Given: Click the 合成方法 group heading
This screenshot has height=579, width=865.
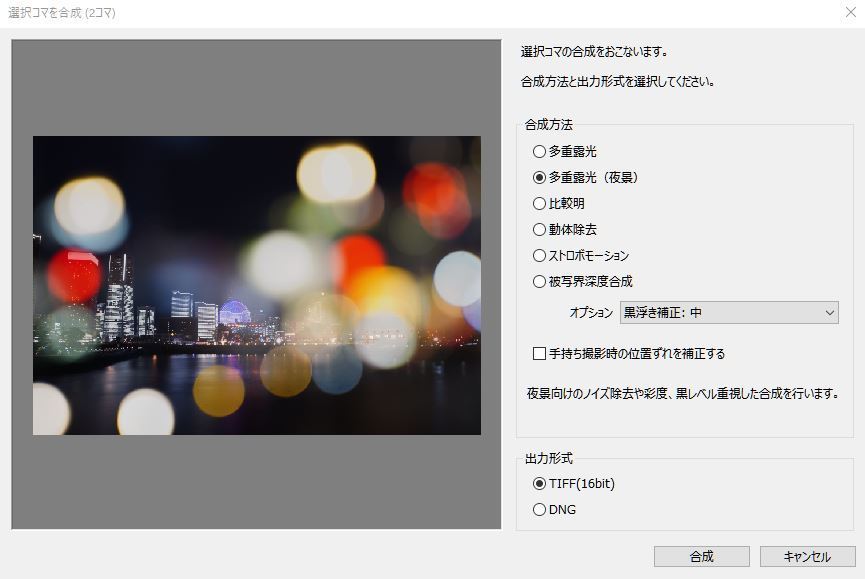Looking at the screenshot, I should (x=548, y=125).
